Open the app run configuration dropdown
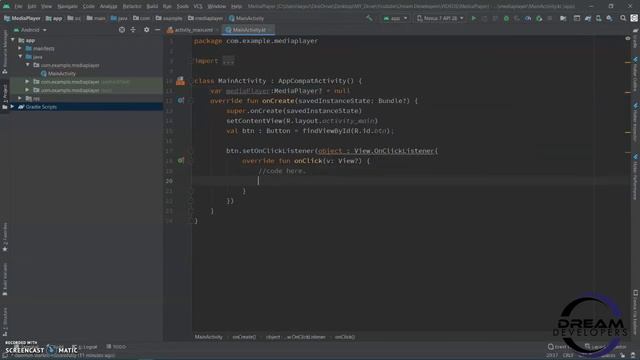The height and width of the screenshot is (360, 640). pyautogui.click(x=395, y=18)
